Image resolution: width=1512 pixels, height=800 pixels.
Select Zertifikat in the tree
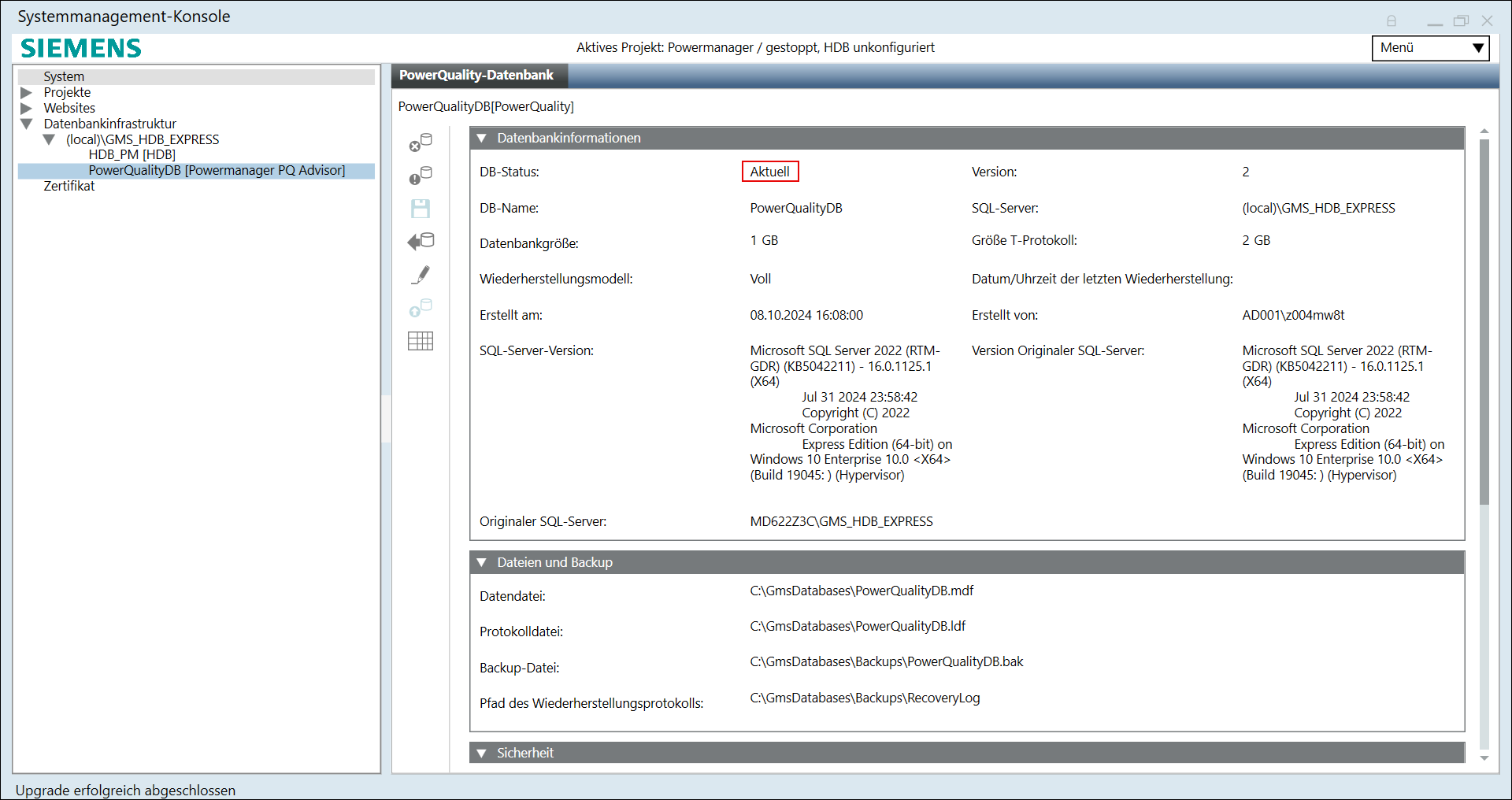(69, 187)
